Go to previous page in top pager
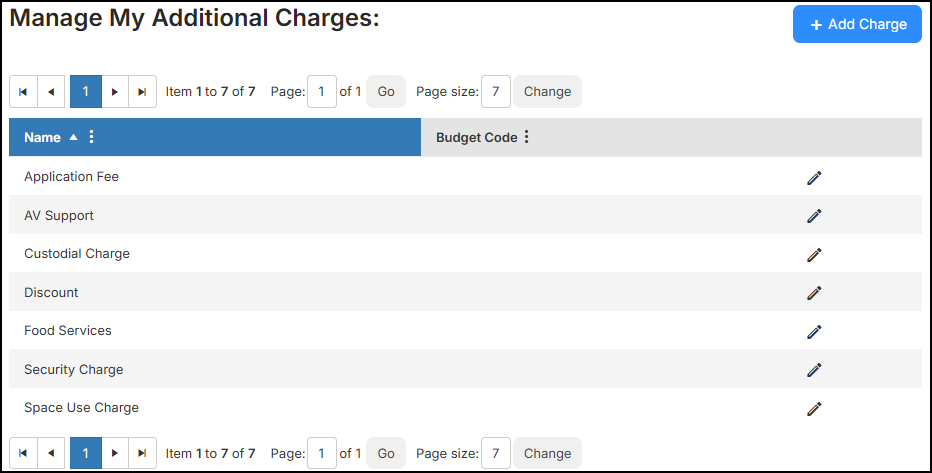Screen dimensions: 932x473 click(x=51, y=92)
